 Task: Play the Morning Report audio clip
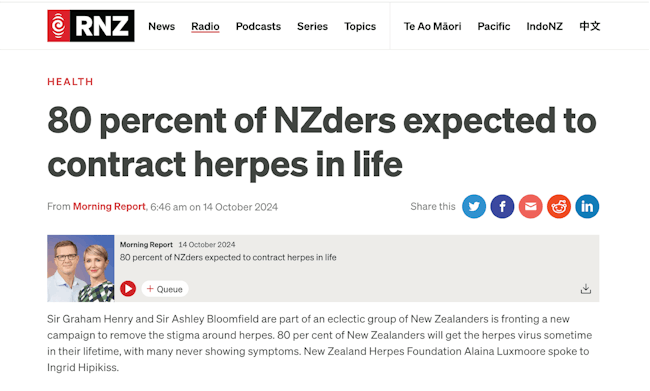tap(128, 289)
